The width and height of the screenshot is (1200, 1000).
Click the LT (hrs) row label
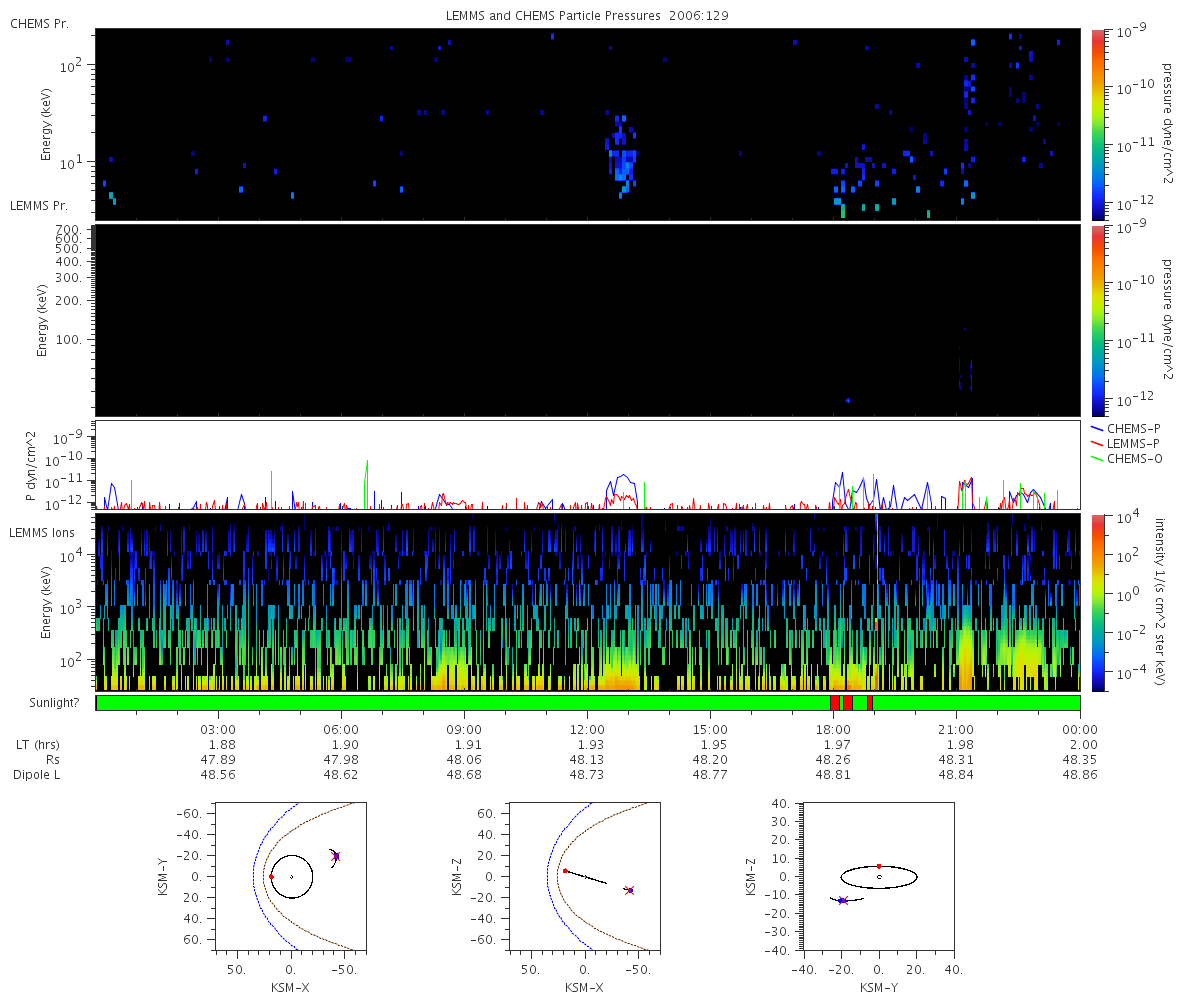(x=37, y=745)
